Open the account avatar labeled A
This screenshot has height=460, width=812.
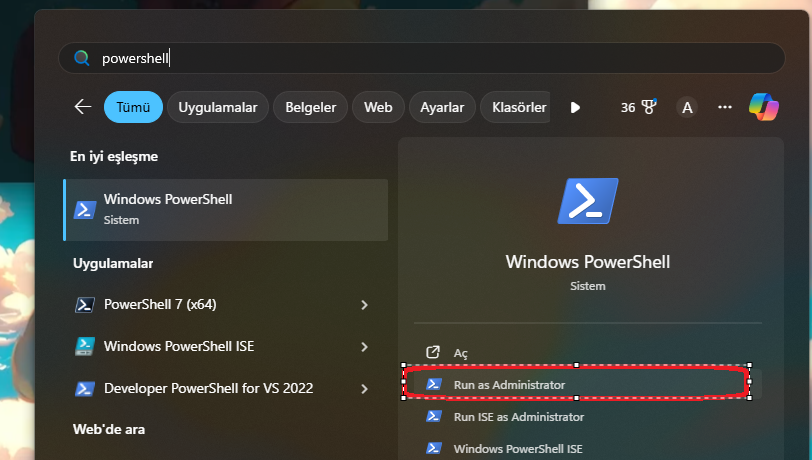click(x=687, y=107)
